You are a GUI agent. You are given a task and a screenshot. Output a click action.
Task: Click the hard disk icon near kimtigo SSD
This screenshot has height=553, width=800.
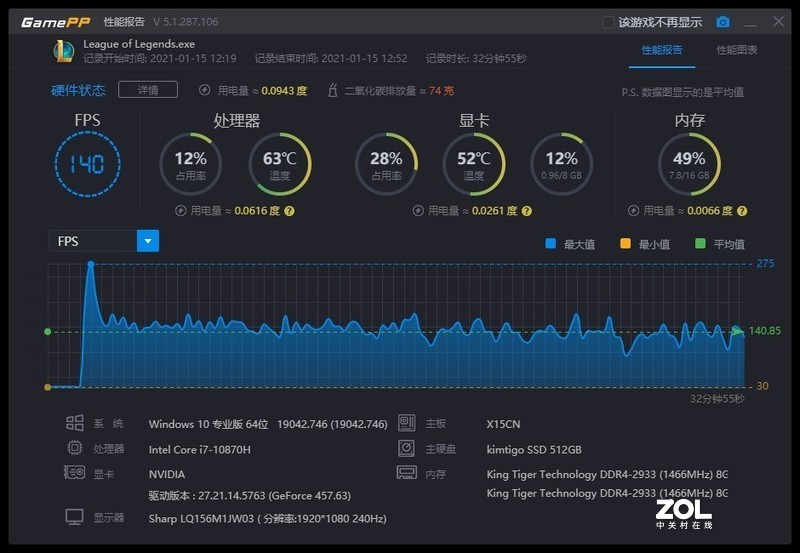407,448
